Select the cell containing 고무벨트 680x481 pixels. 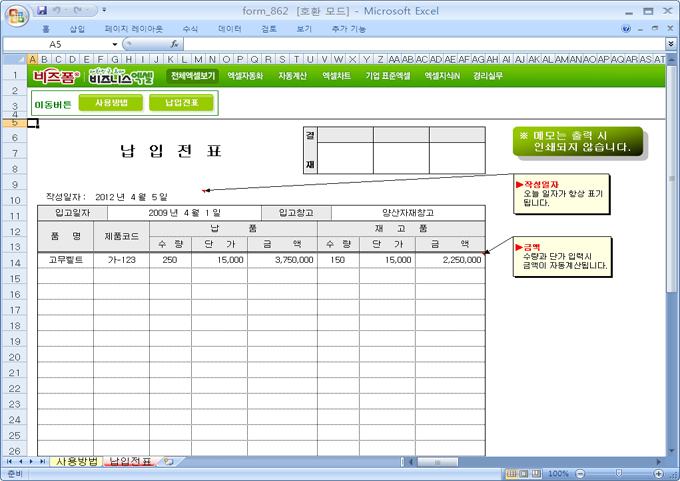pyautogui.click(x=64, y=260)
